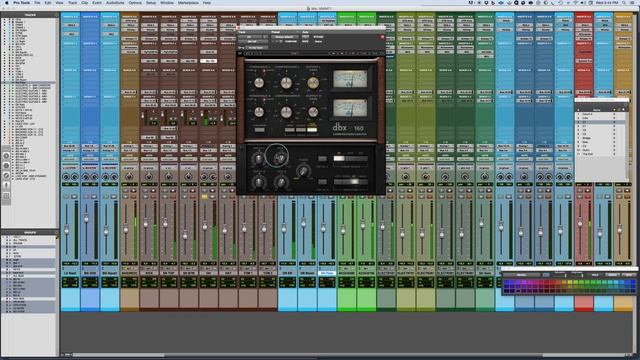Select the lit Gain Change meter button
640x360 pixels.
[x=312, y=130]
